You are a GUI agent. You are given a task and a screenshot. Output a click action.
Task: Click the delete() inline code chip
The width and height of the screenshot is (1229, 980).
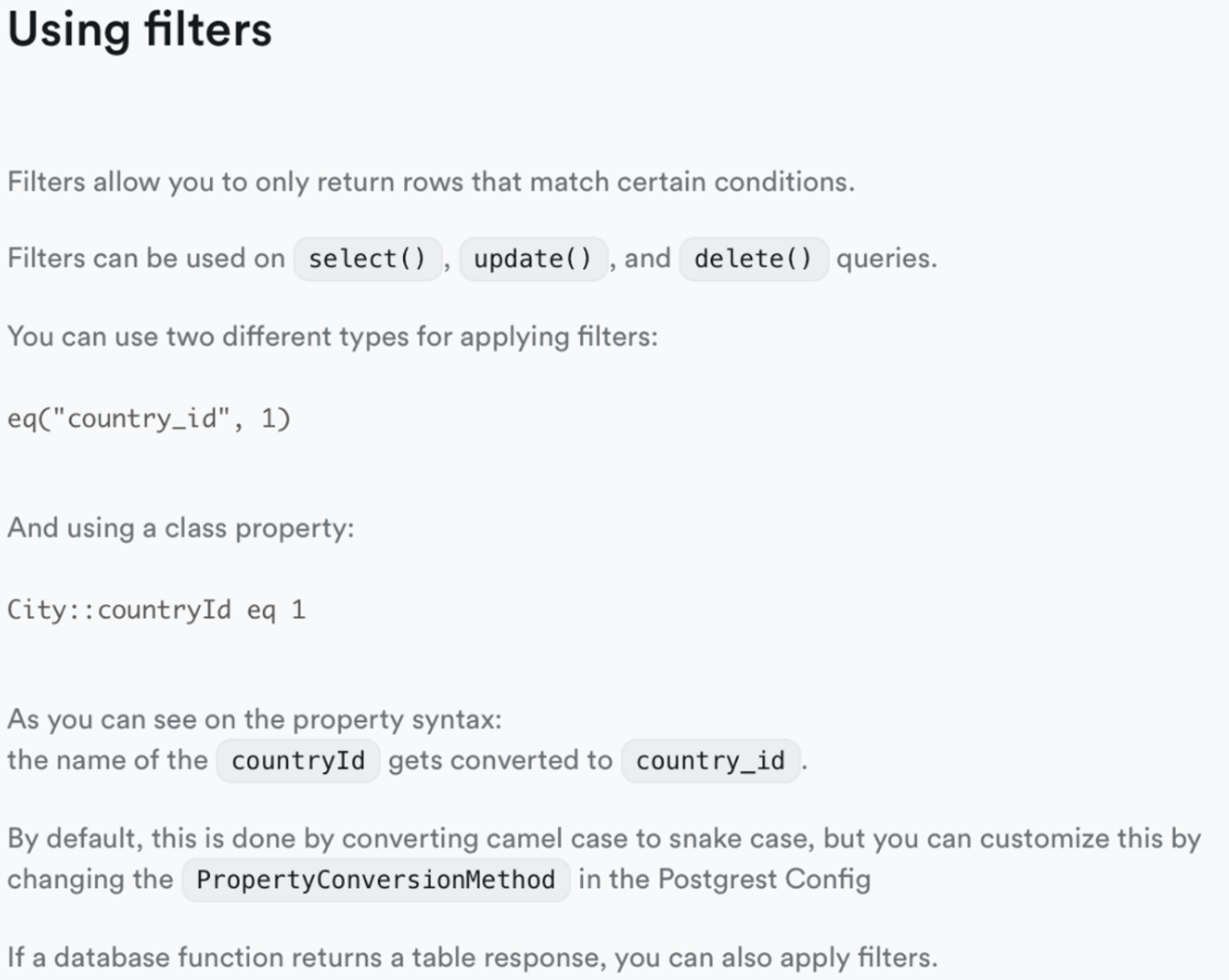753,259
